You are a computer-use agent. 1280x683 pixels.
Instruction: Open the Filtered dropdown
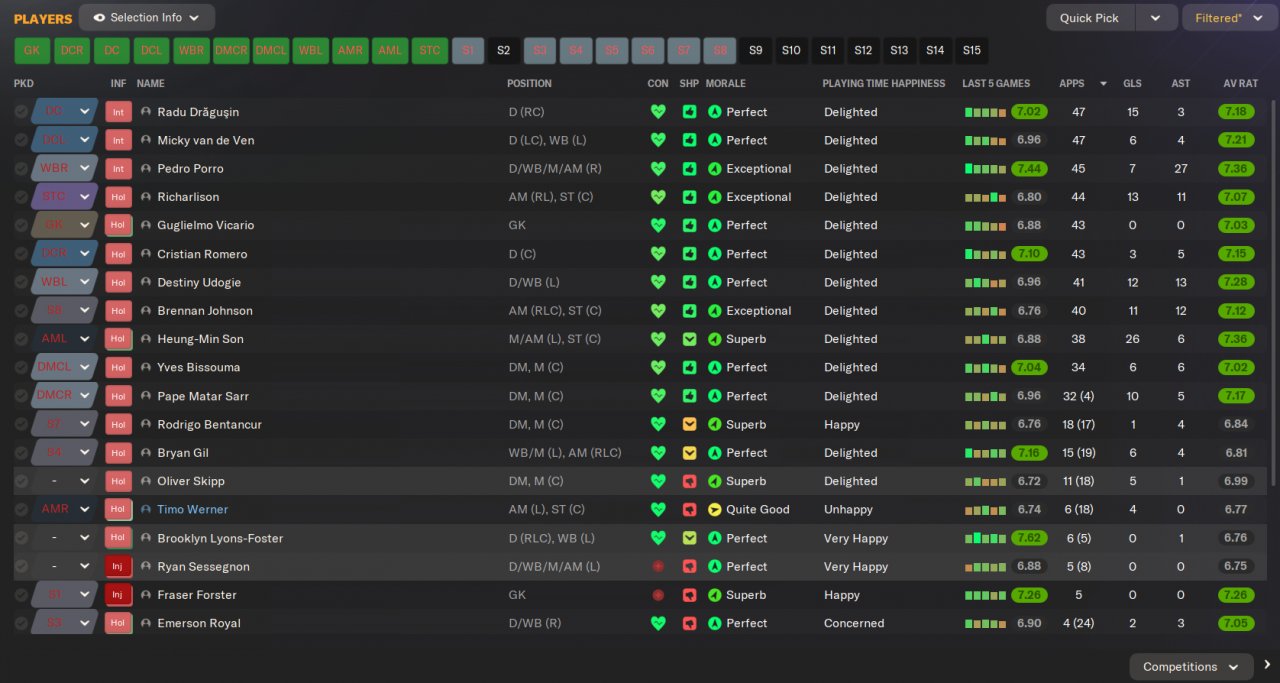click(1229, 18)
